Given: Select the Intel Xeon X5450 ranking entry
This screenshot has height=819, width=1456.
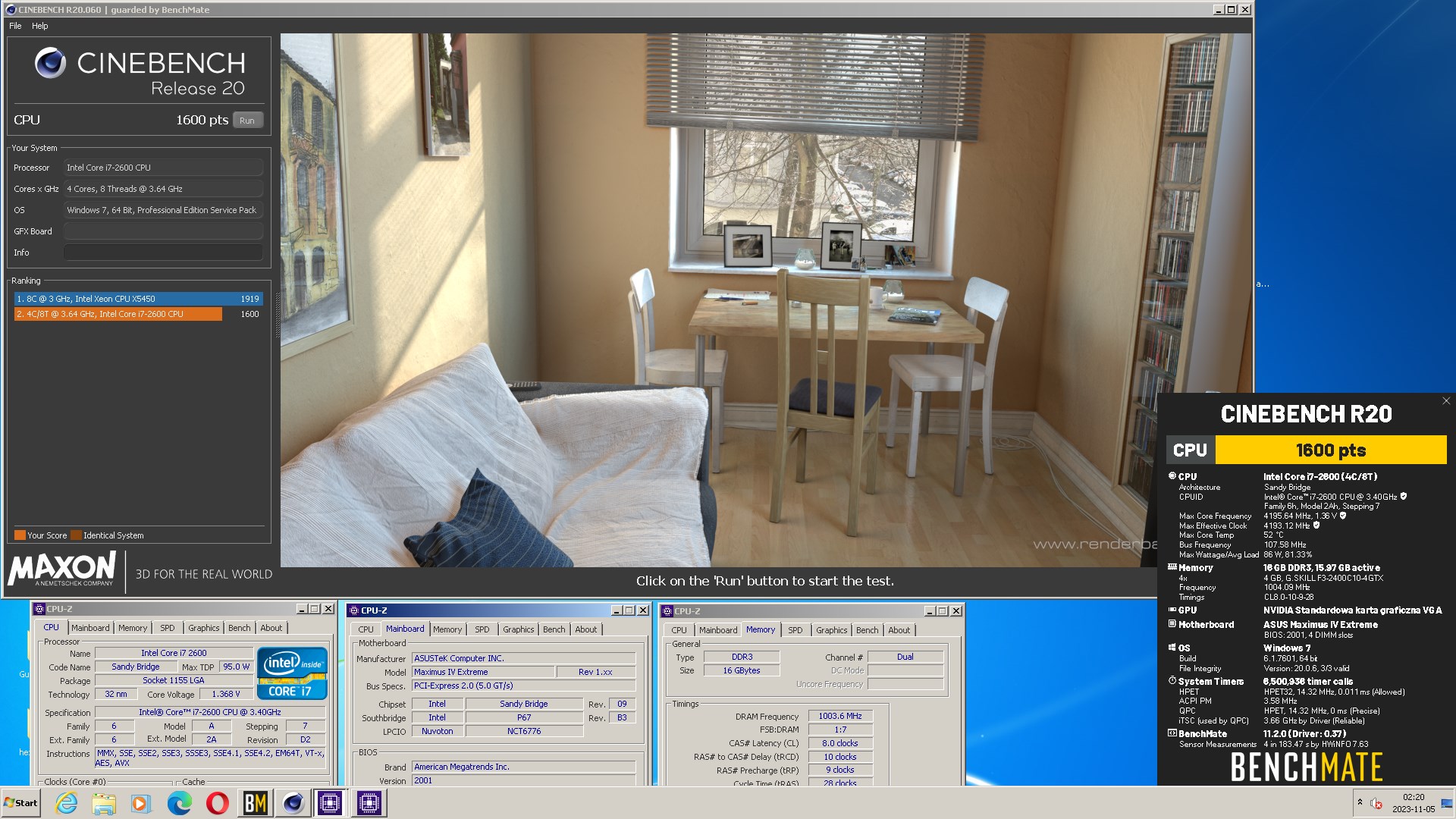Looking at the screenshot, I should pyautogui.click(x=138, y=299).
